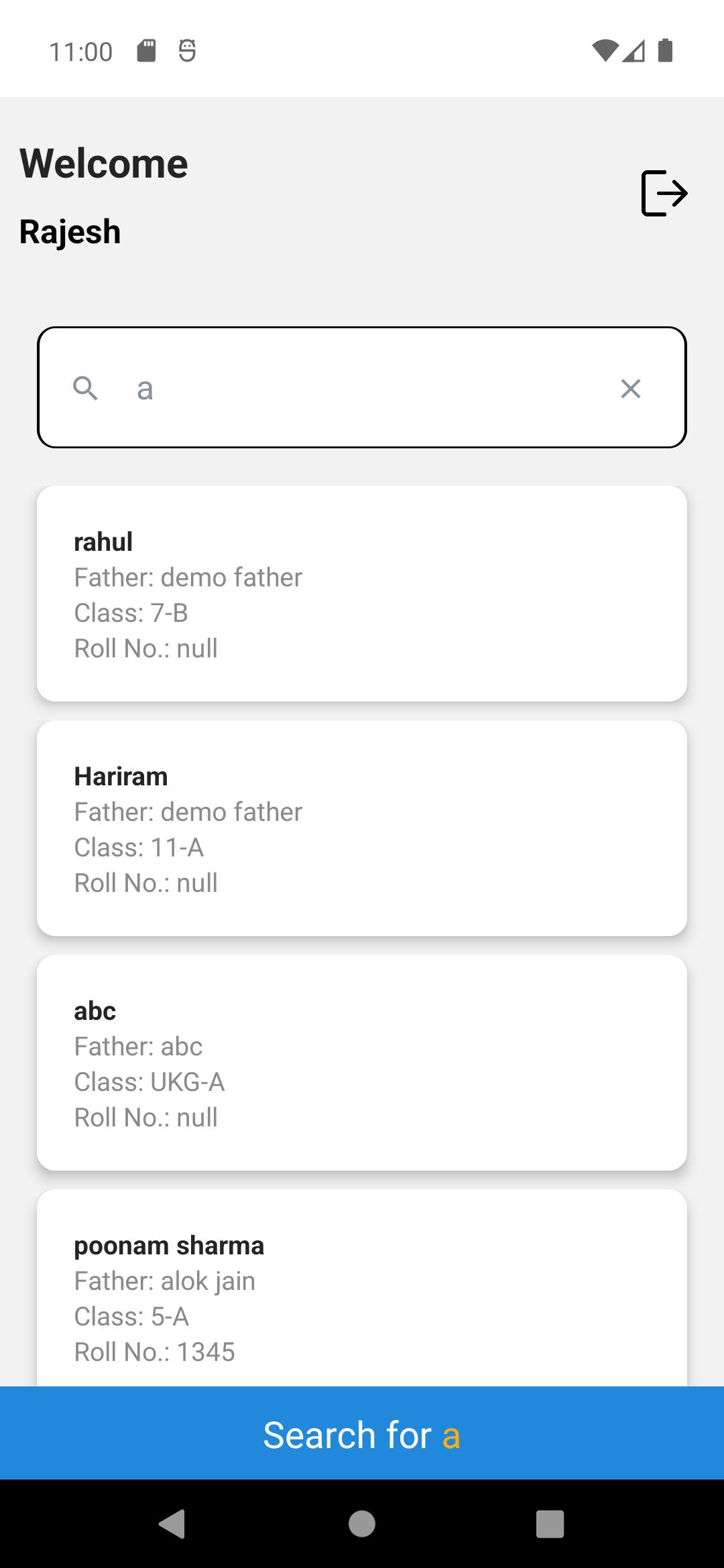Image resolution: width=724 pixels, height=1568 pixels.
Task: Open recent apps with square button
Action: point(550,1524)
